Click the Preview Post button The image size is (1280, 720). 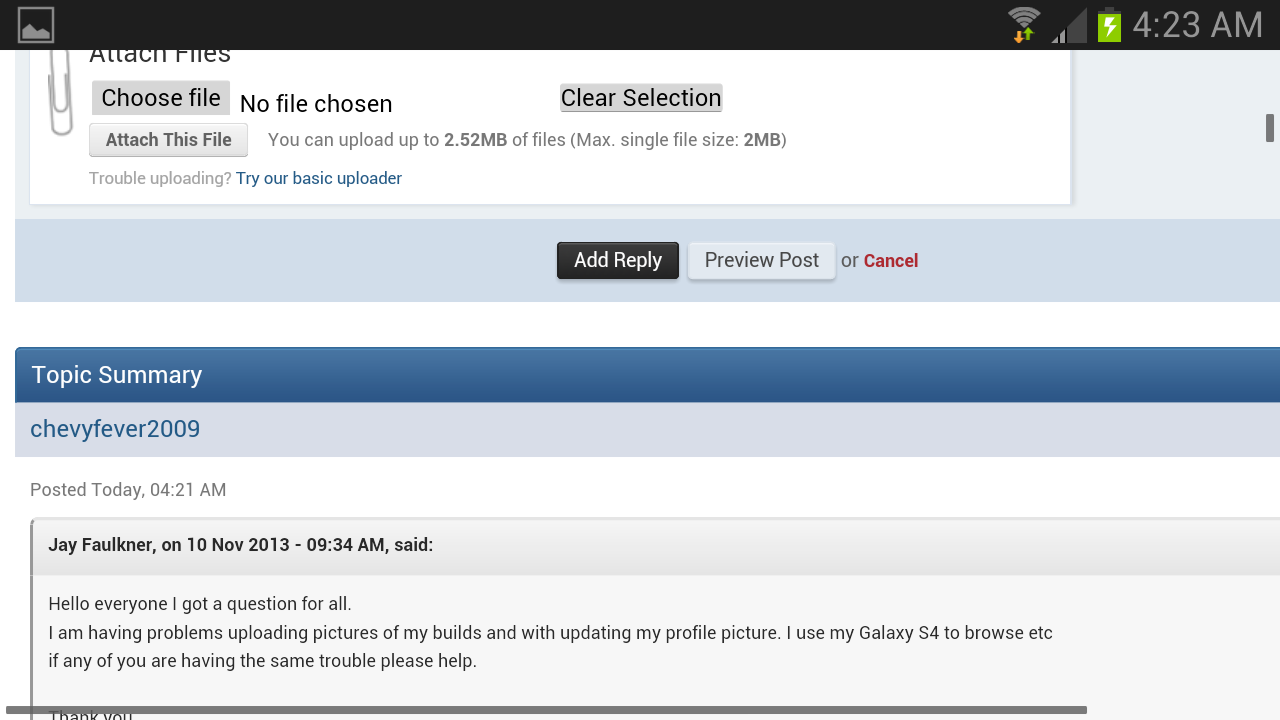tap(762, 260)
